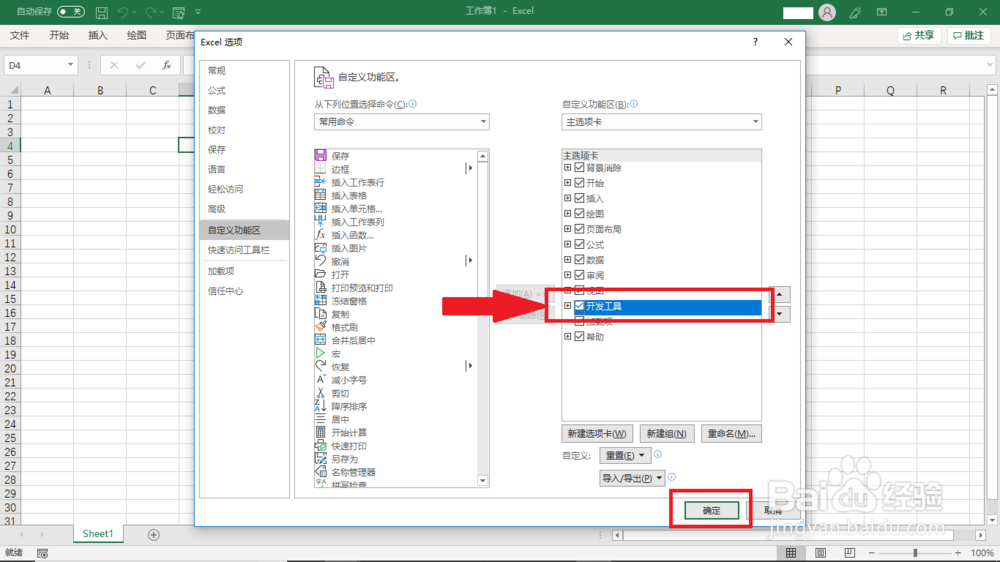Expand the 审阅 tree node
1000x562 pixels.
[568, 274]
